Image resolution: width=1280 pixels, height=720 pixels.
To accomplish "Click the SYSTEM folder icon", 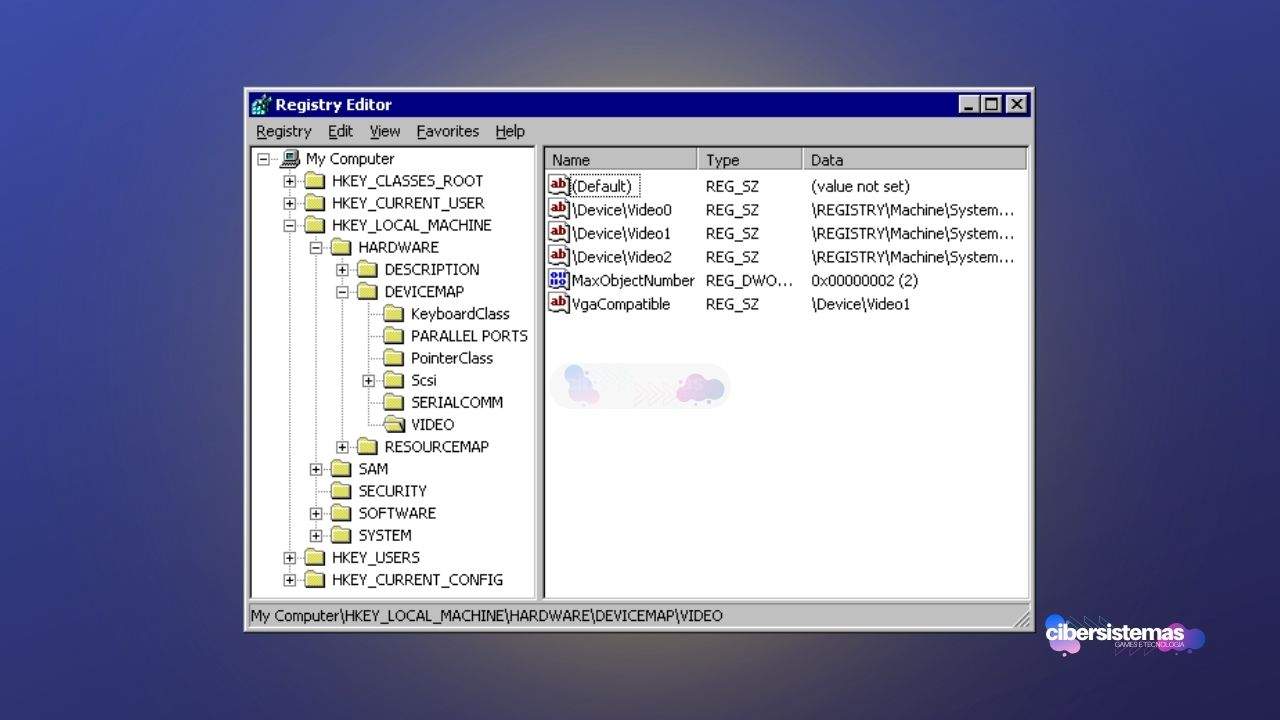I will coord(341,535).
